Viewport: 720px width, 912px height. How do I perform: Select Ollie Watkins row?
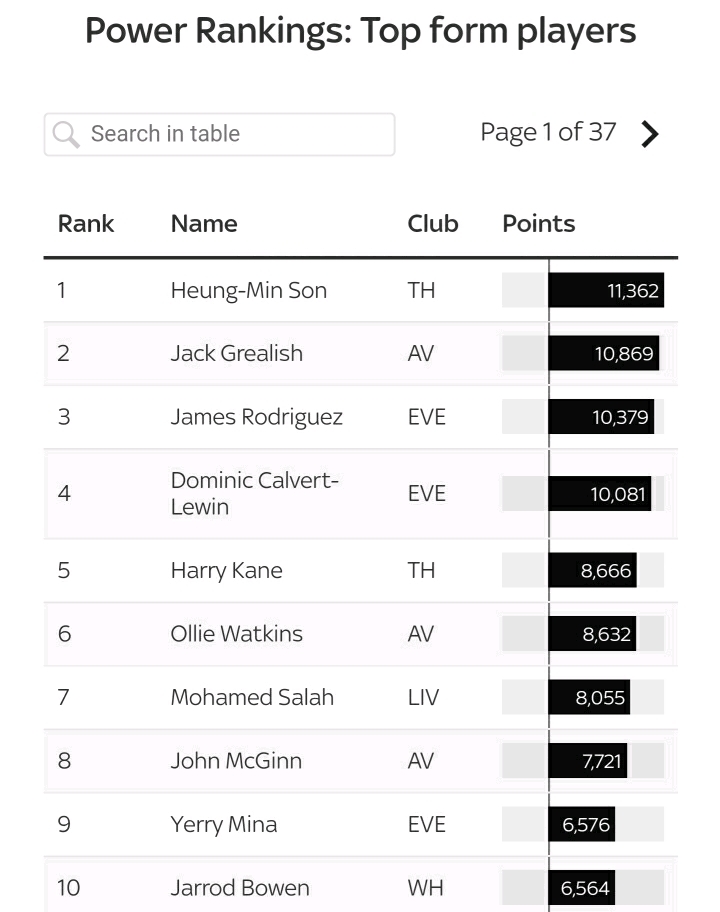tap(237, 633)
